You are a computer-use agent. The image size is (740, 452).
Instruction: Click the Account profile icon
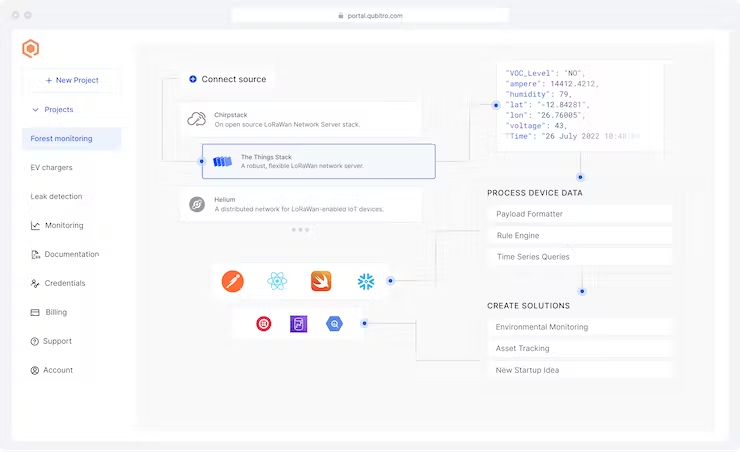click(x=34, y=370)
